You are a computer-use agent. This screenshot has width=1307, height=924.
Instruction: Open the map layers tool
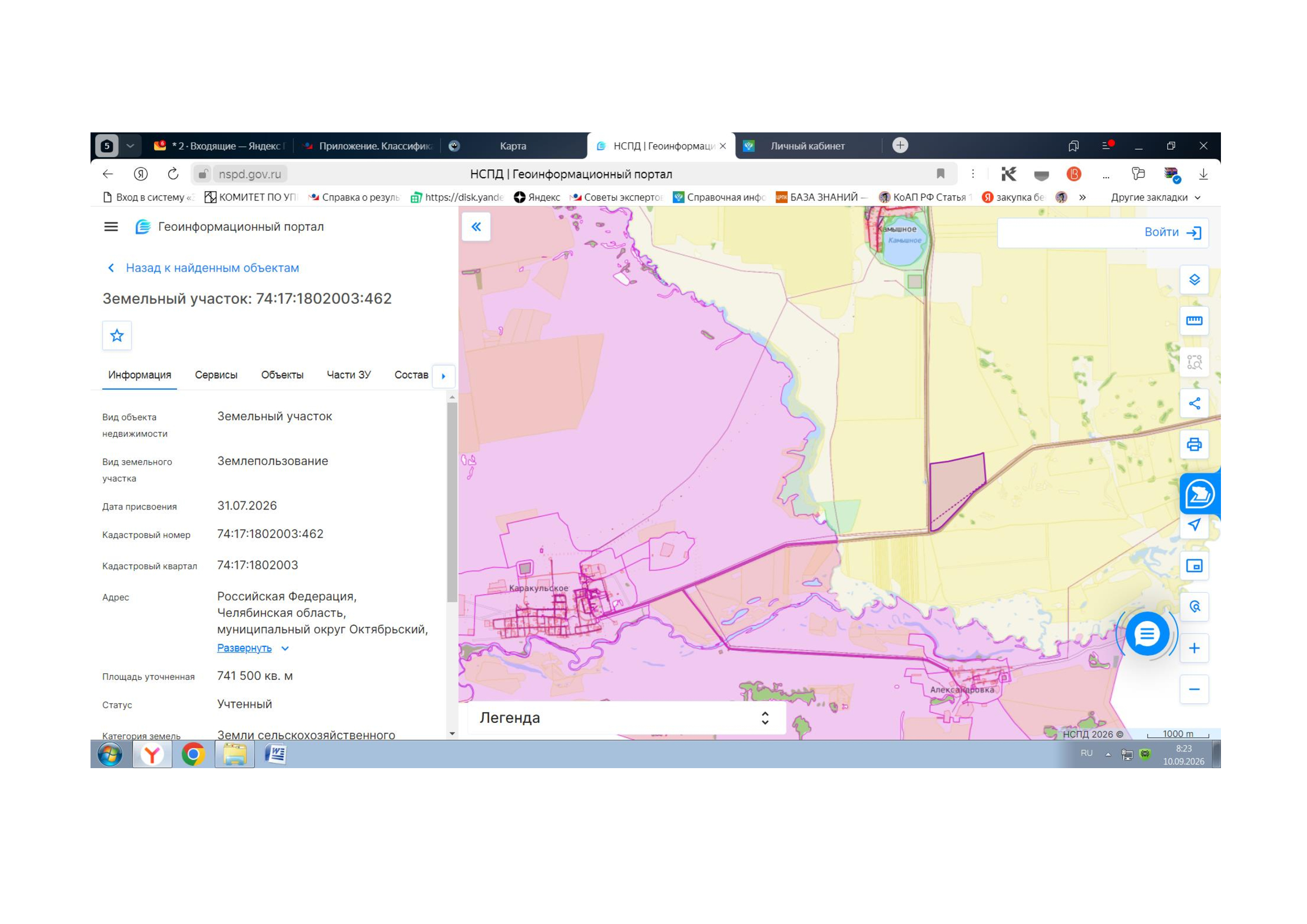click(1194, 280)
